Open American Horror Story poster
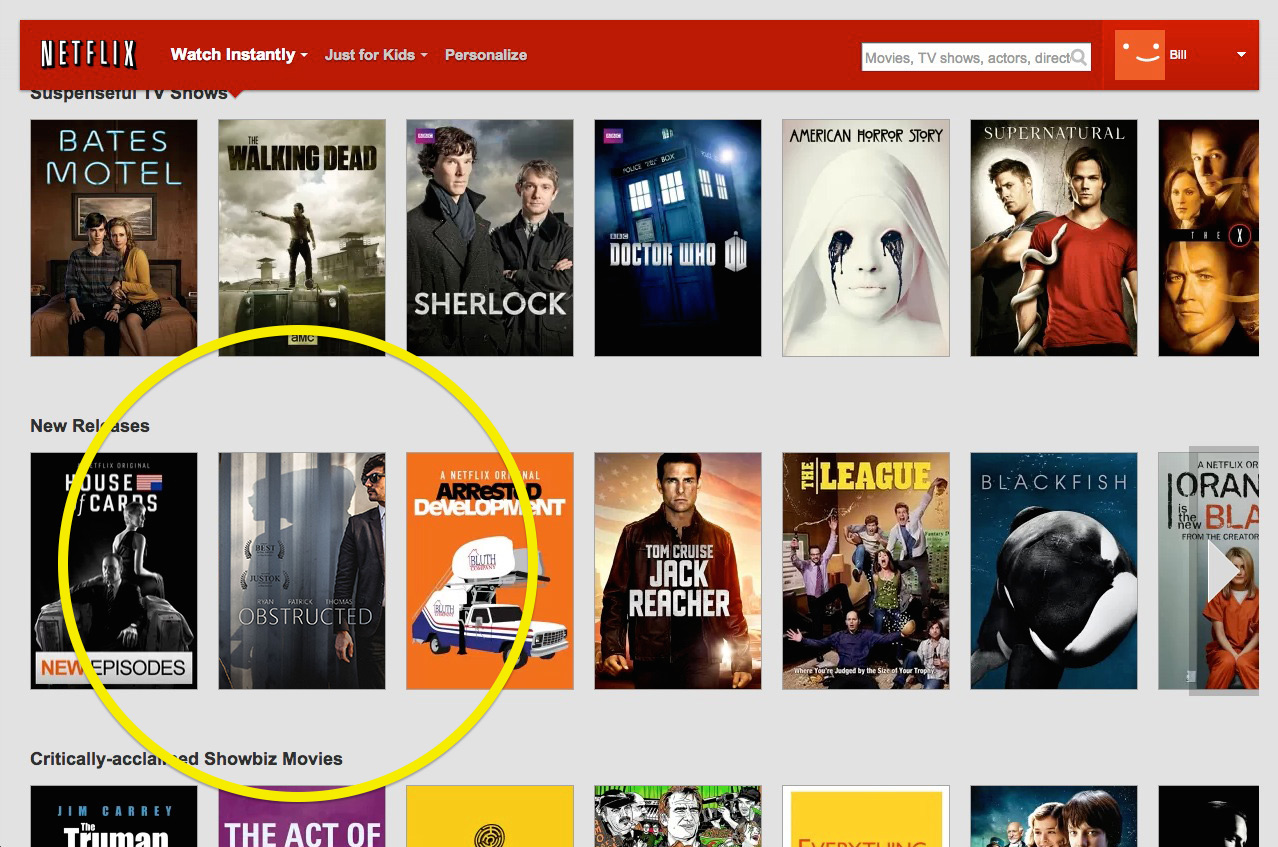Image resolution: width=1278 pixels, height=847 pixels. (866, 238)
